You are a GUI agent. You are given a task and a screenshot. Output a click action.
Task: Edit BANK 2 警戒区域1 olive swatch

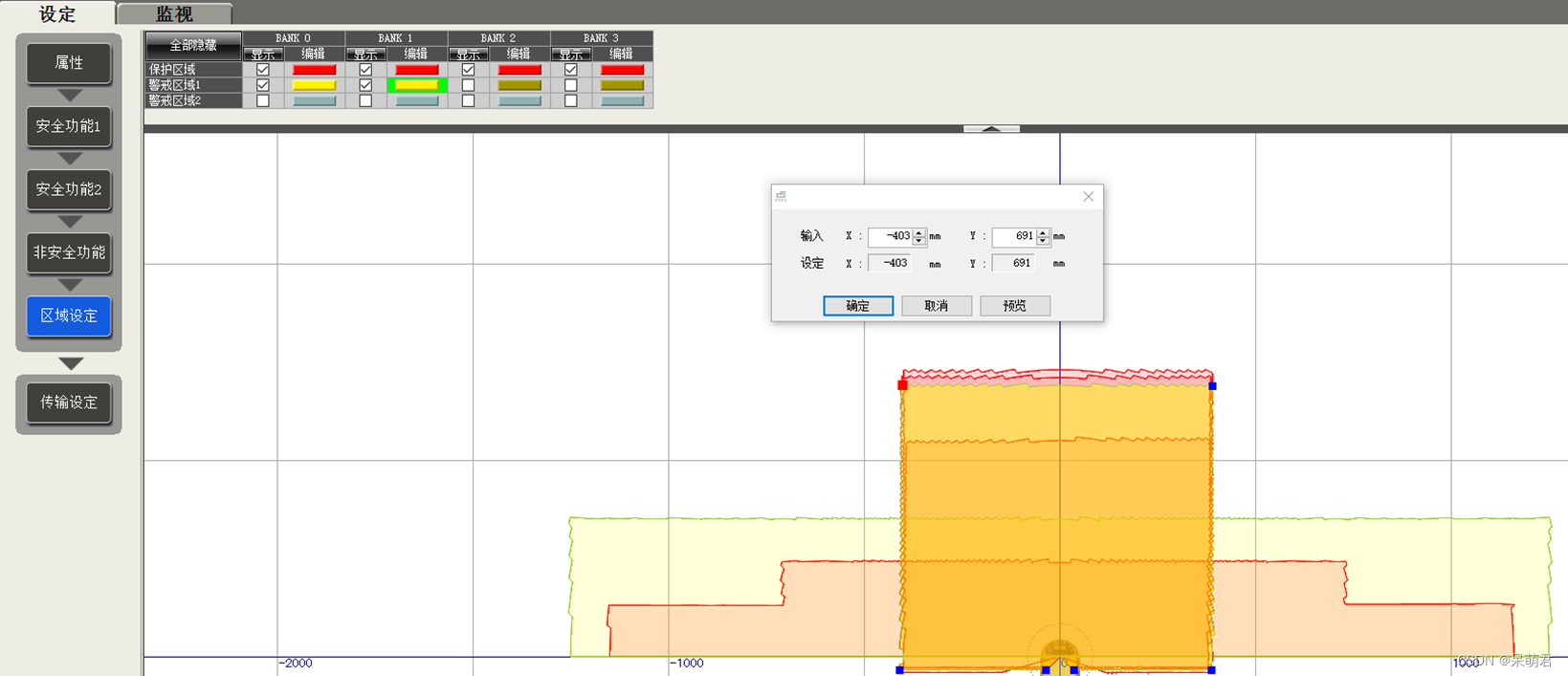click(519, 85)
